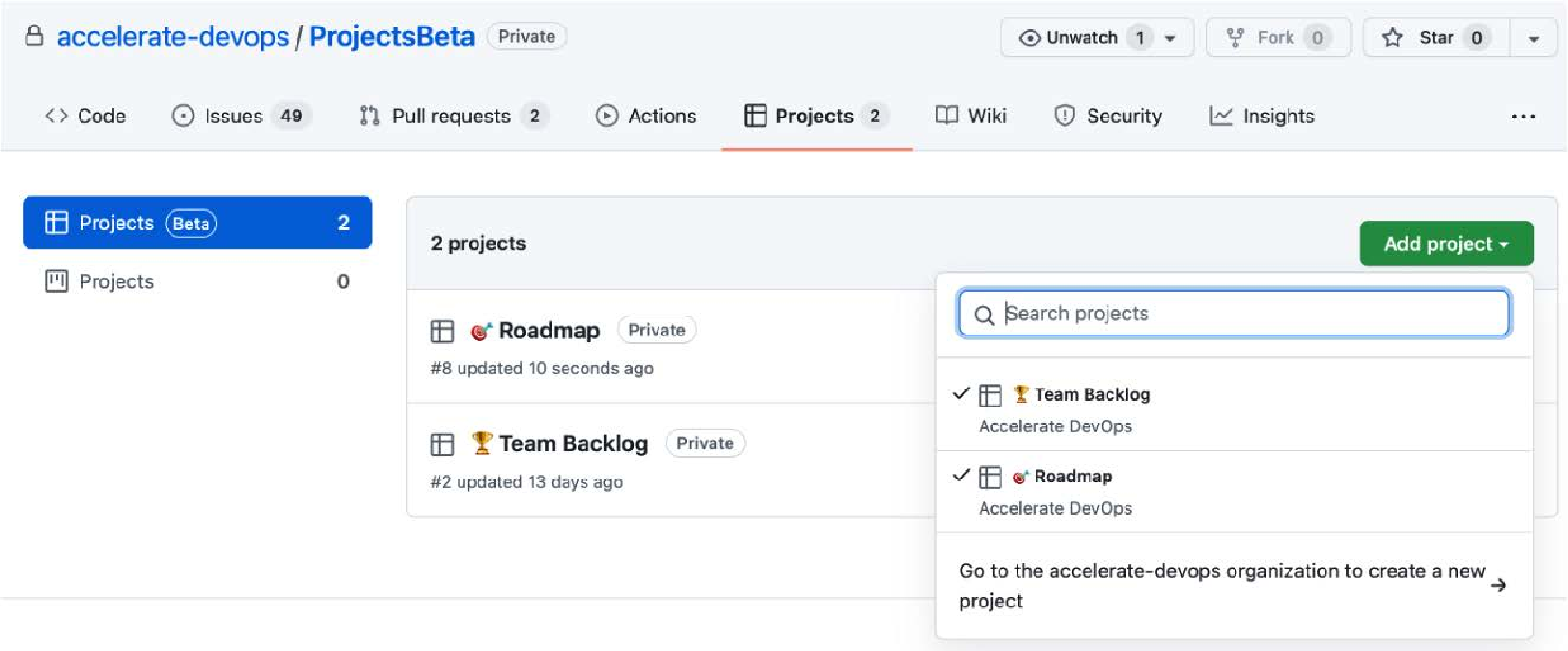Select classic Projects with 0 count in sidebar
Screen dimensions: 1568x651
point(197,281)
